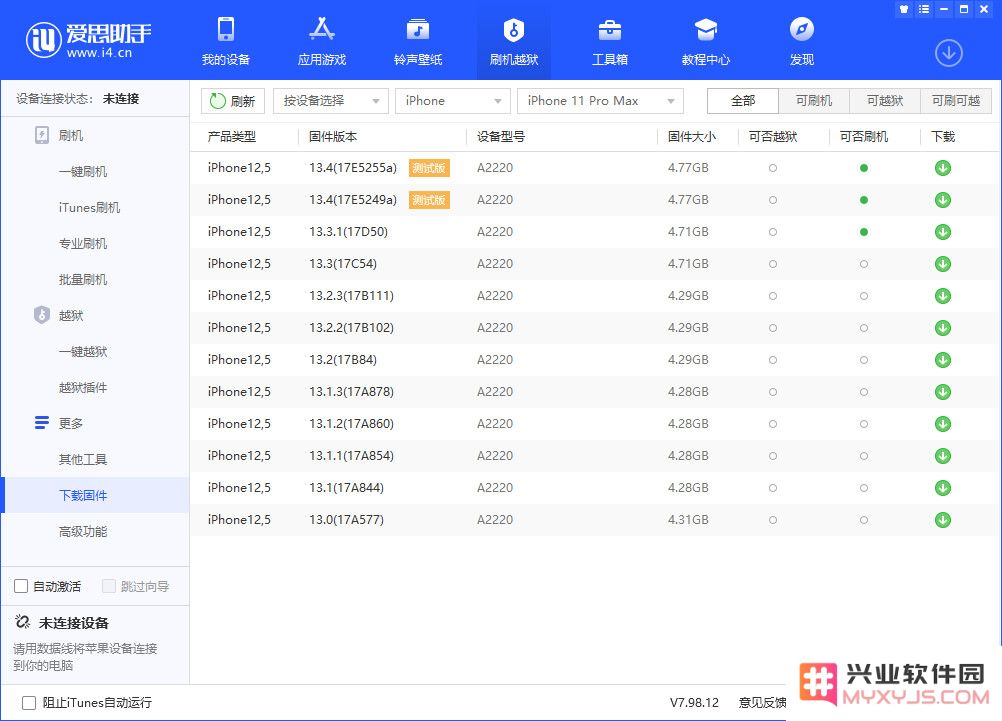The height and width of the screenshot is (721, 1002).
Task: Open 高级功能 in the sidebar
Action: tap(83, 531)
